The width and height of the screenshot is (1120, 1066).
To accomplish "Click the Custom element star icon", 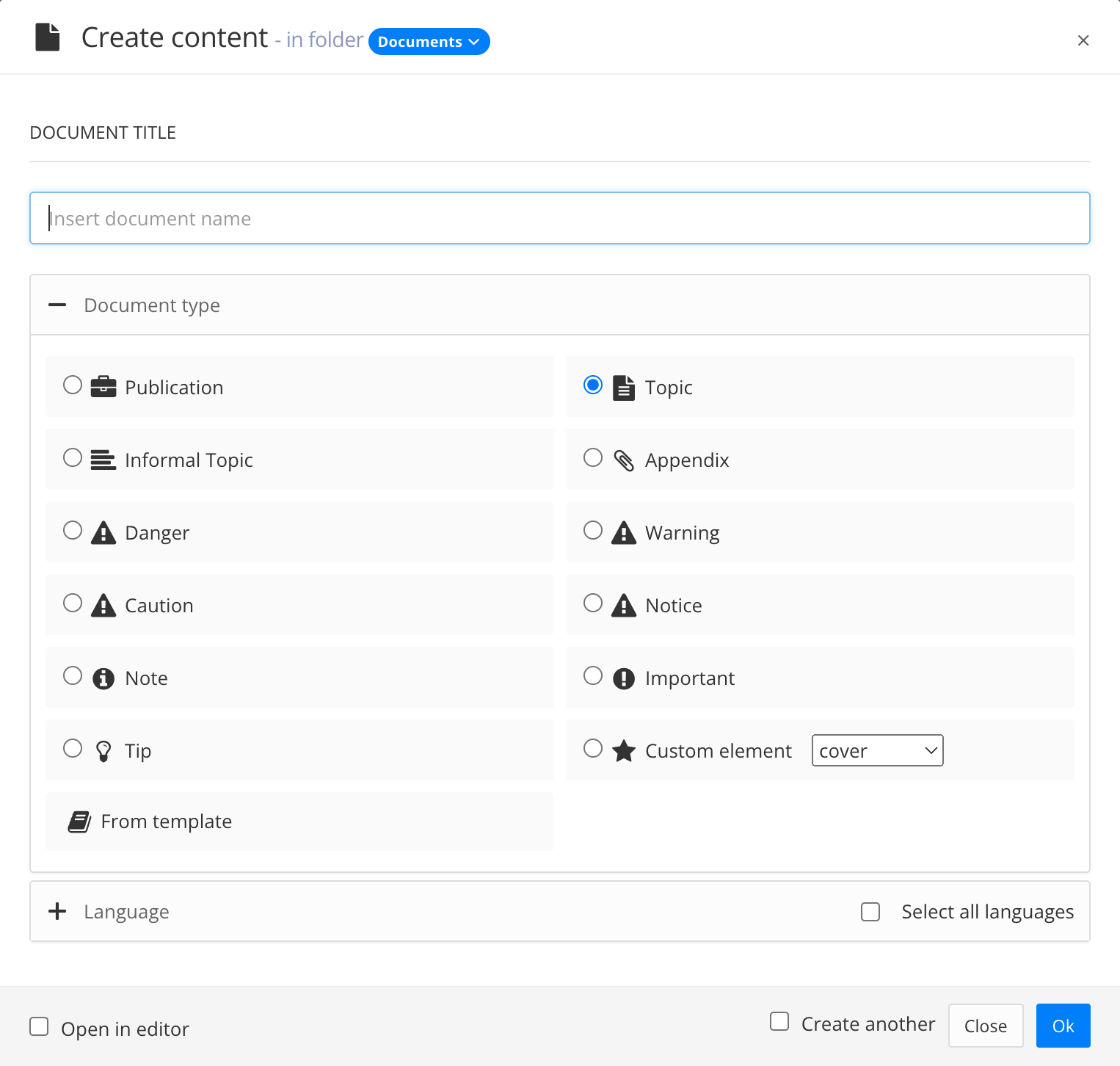I will click(x=623, y=750).
